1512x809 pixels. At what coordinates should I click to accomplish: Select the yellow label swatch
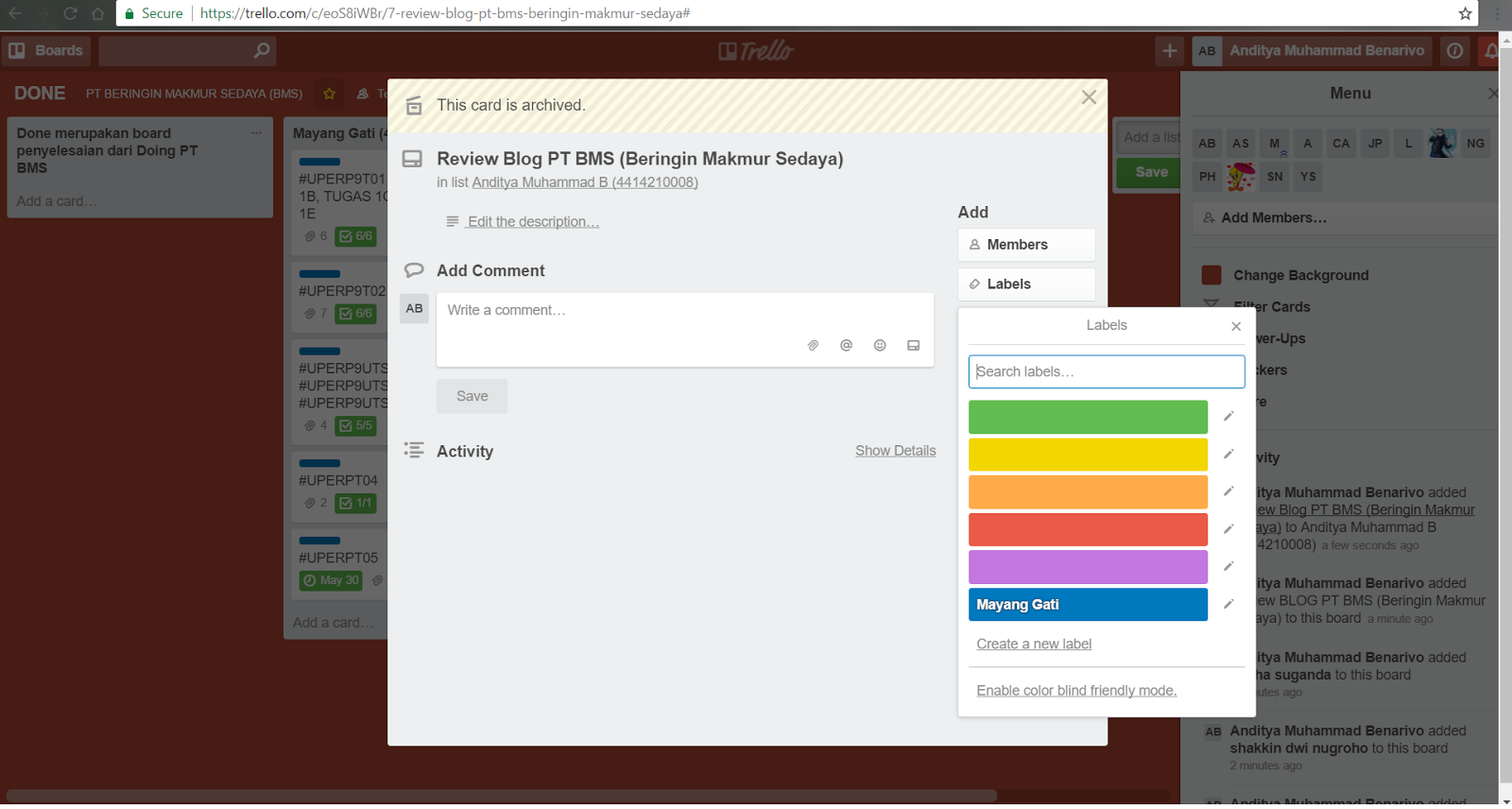click(1088, 455)
